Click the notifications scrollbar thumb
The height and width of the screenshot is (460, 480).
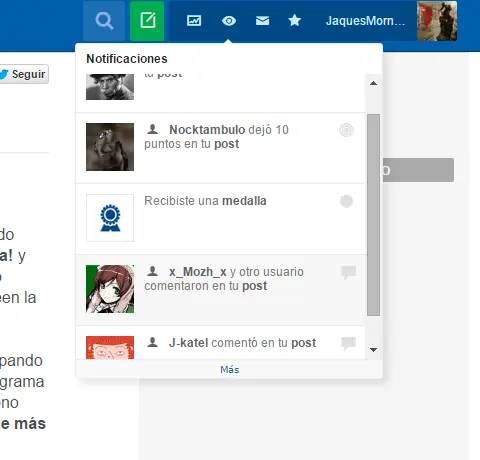[x=373, y=215]
